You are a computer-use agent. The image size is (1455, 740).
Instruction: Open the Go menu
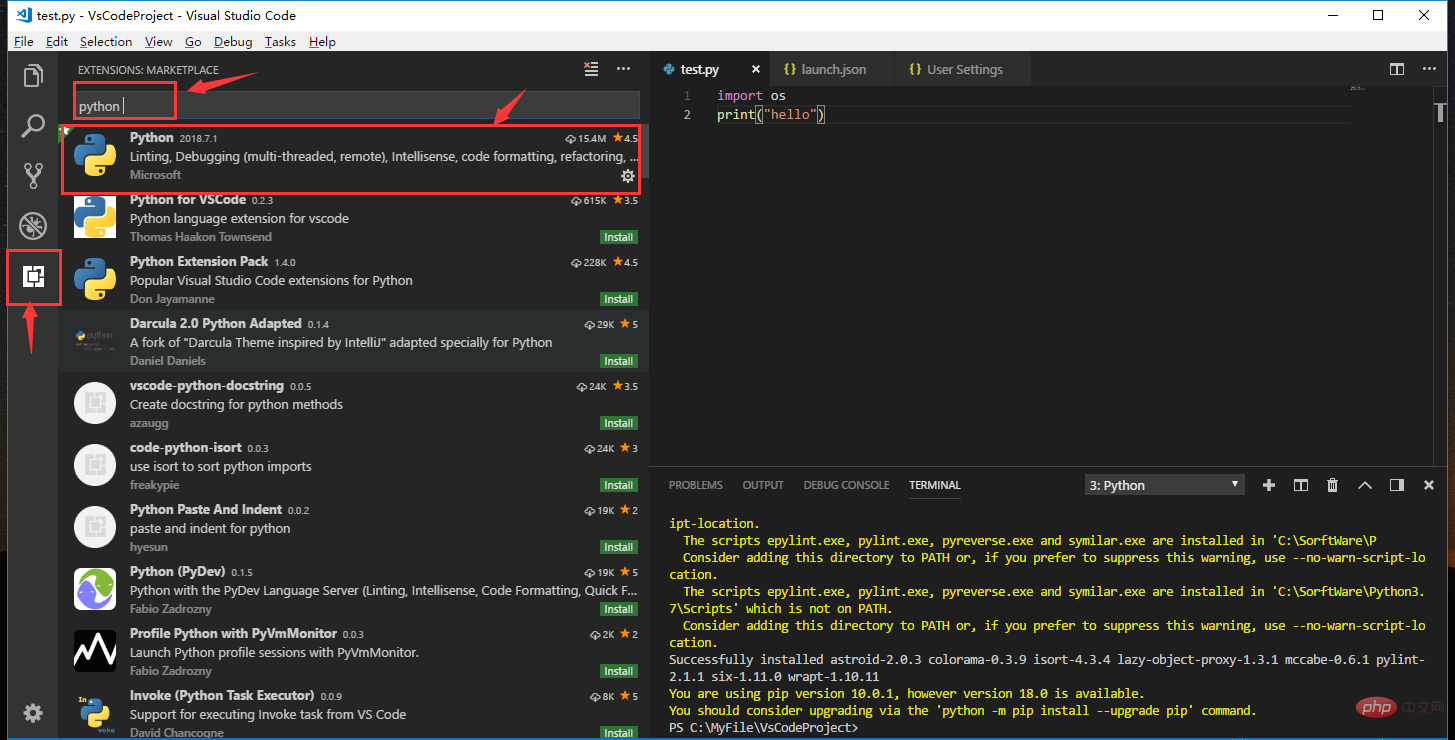(x=193, y=41)
